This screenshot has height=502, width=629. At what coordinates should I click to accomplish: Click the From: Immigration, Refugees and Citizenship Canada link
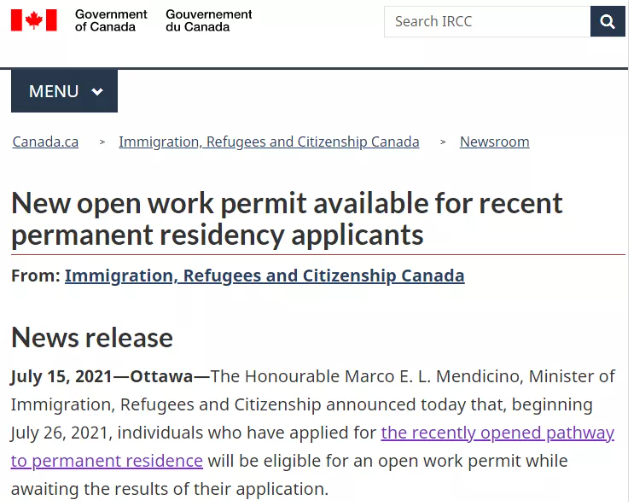pos(264,275)
